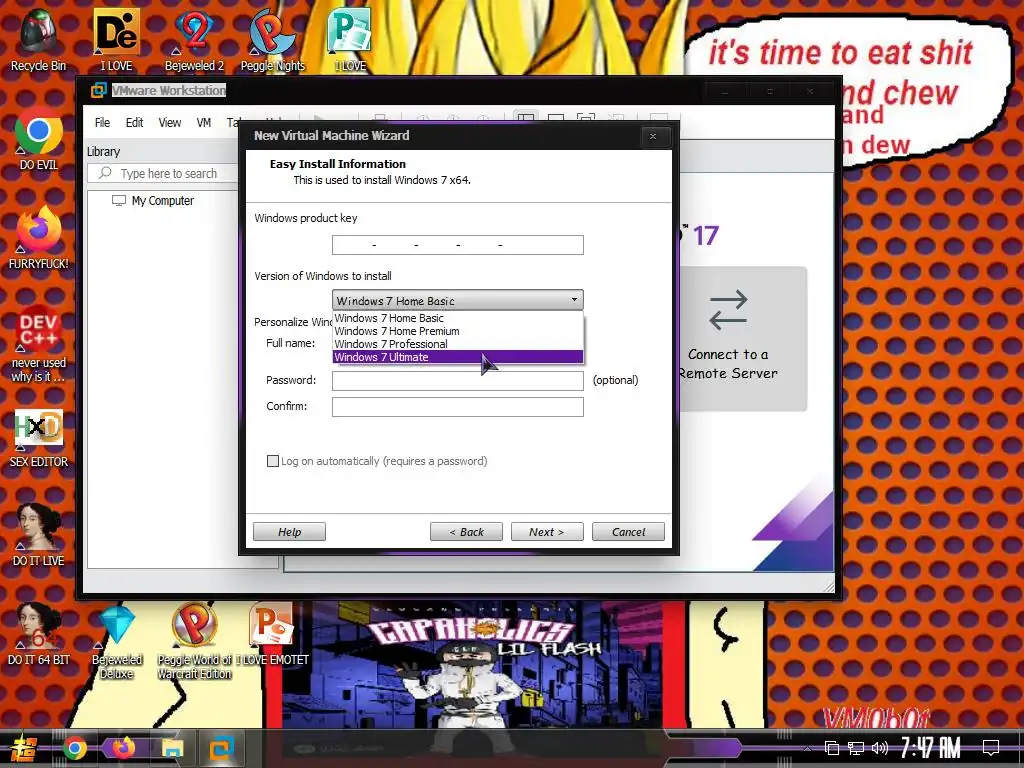Open the Dev-C++ desktop icon

click(38, 344)
